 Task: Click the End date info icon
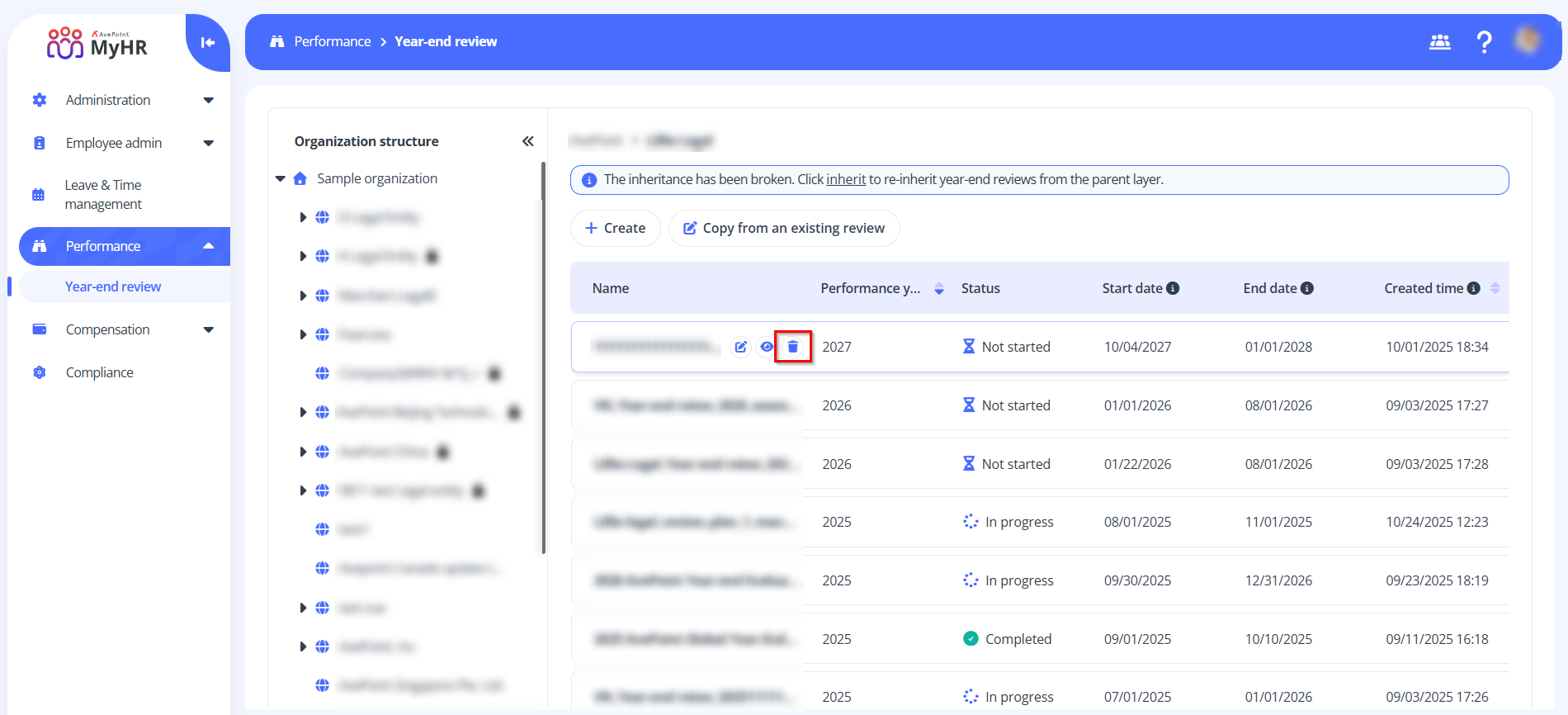click(1307, 288)
